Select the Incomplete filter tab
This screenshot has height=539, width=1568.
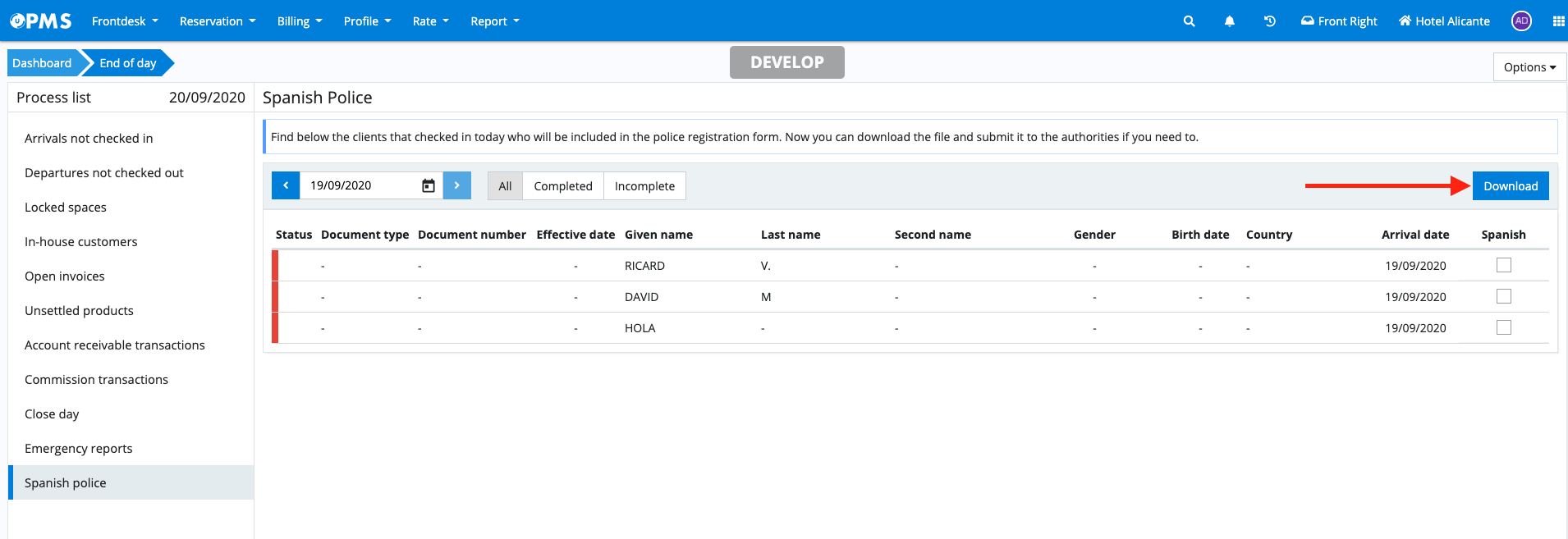(x=644, y=186)
